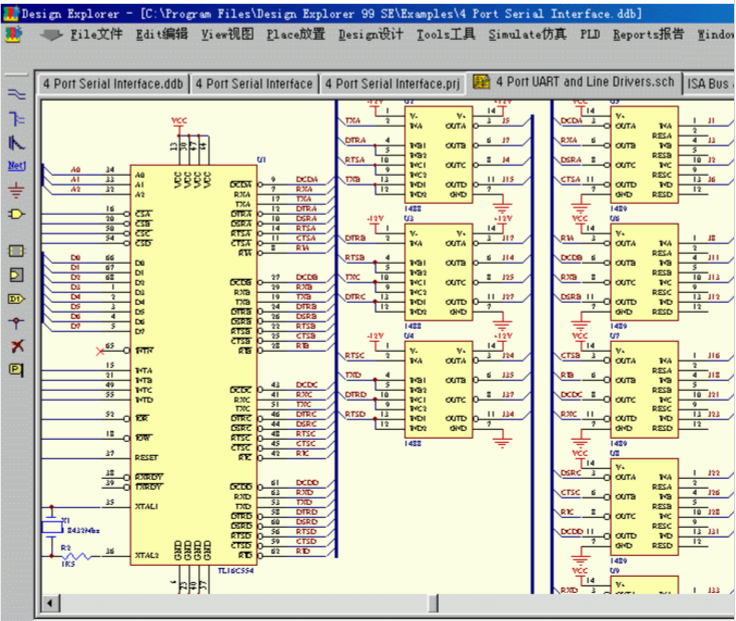
Task: Open the Design设计 menu
Action: tap(371, 34)
